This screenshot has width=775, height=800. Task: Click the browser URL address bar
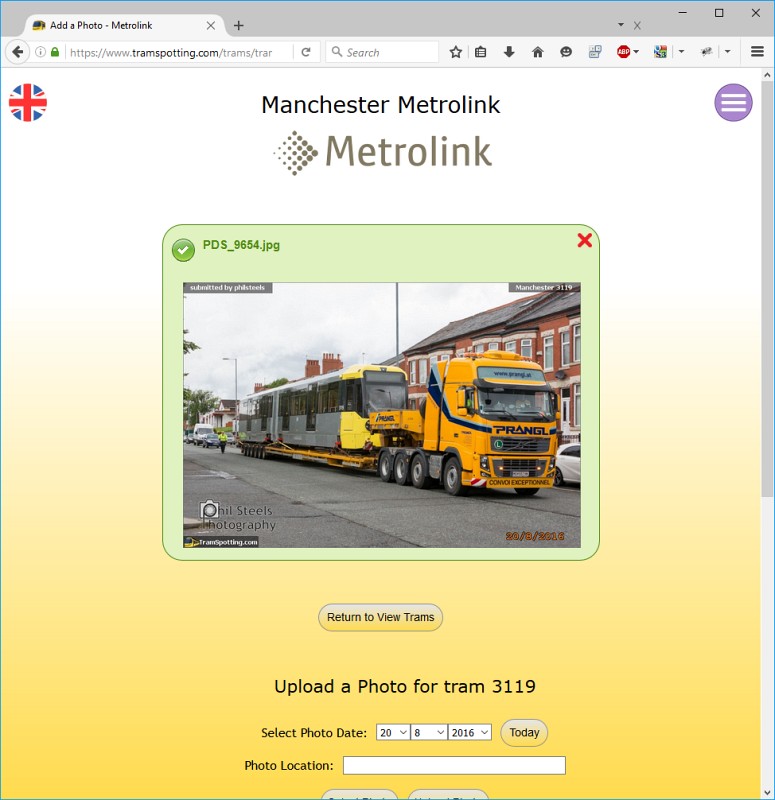(179, 52)
